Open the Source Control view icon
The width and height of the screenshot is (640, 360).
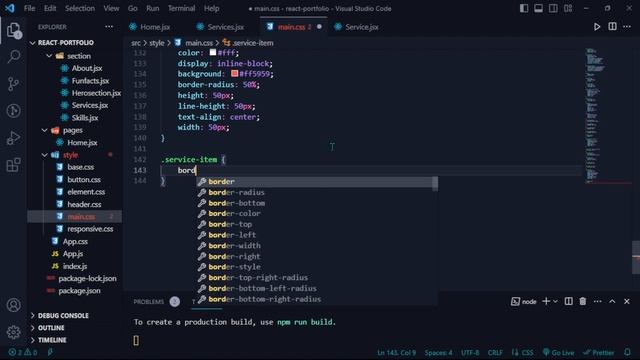point(13,84)
